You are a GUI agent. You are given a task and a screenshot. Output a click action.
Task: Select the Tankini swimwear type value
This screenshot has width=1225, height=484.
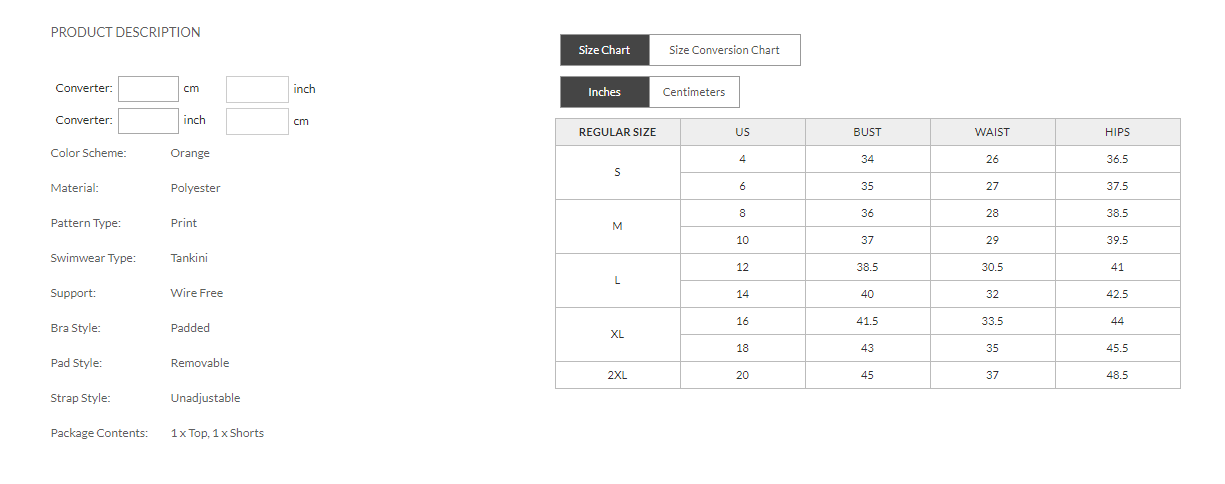pos(189,258)
